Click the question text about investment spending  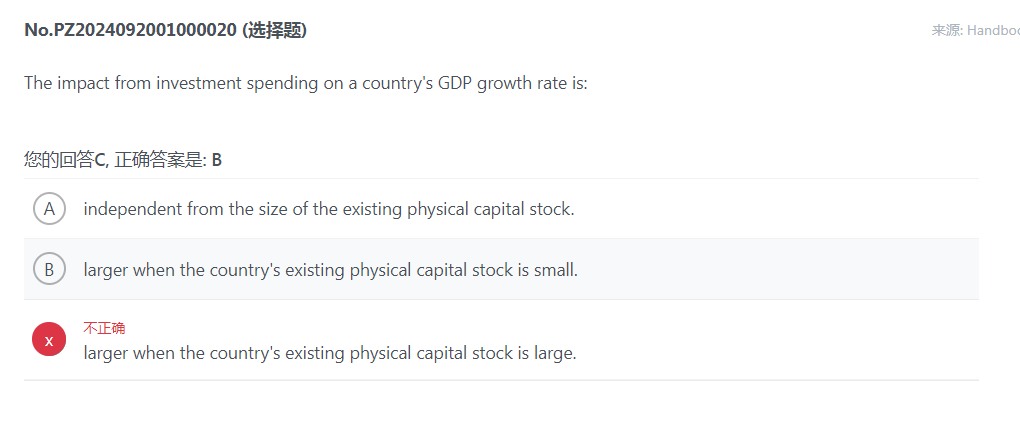(x=306, y=83)
